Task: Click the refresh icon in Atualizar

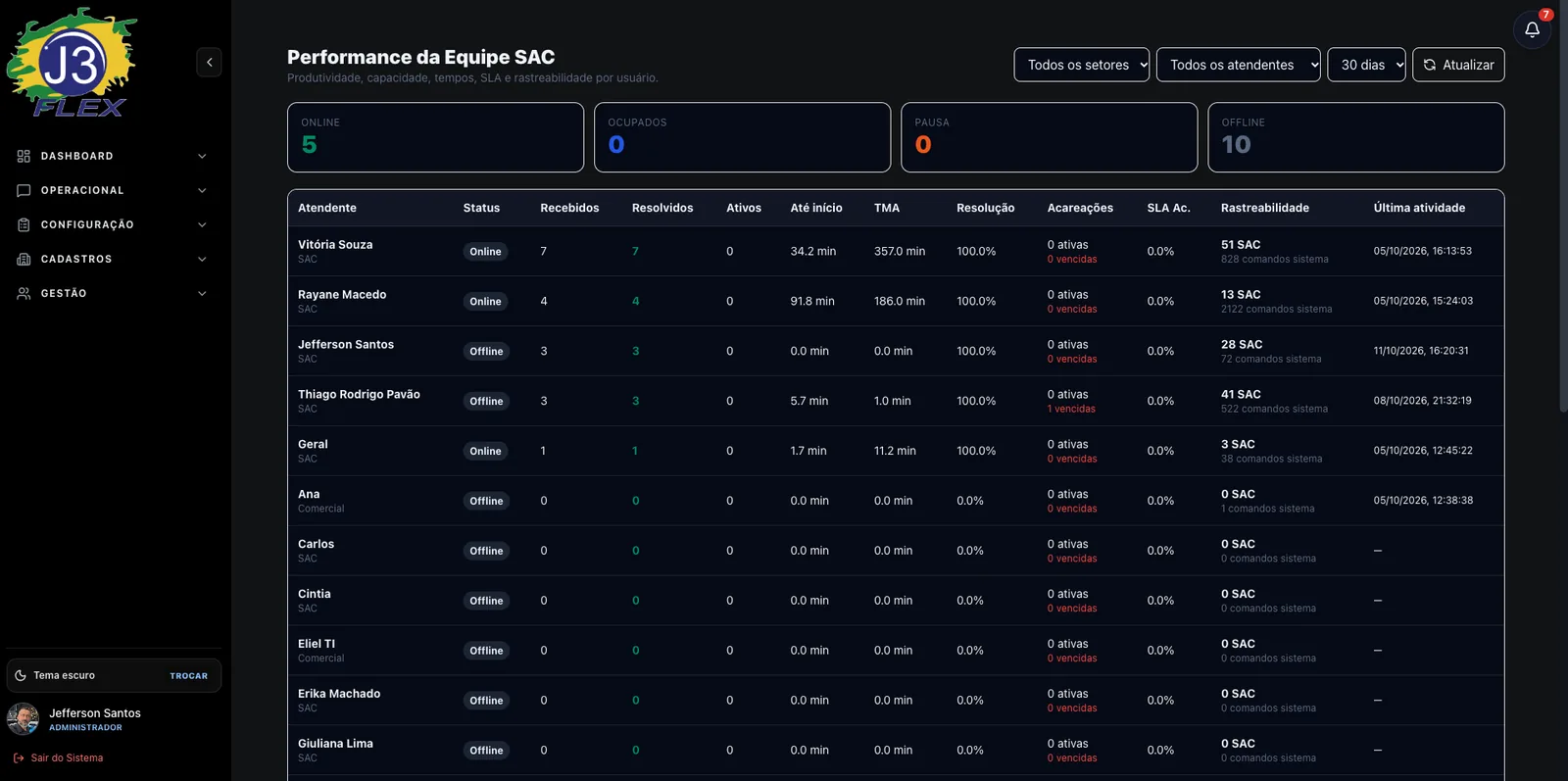Action: click(1430, 65)
